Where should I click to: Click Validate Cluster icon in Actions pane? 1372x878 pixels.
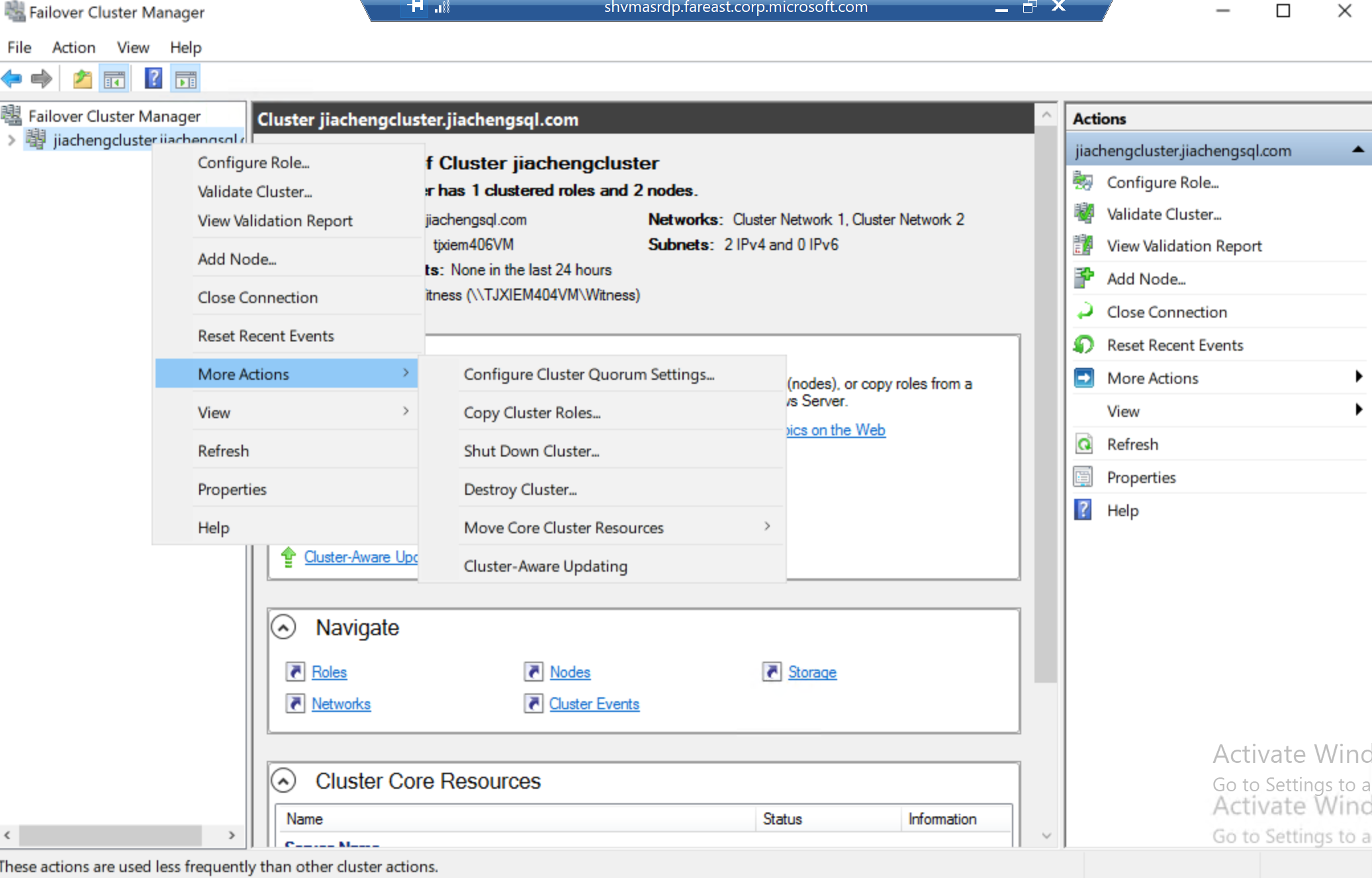pyautogui.click(x=1083, y=214)
